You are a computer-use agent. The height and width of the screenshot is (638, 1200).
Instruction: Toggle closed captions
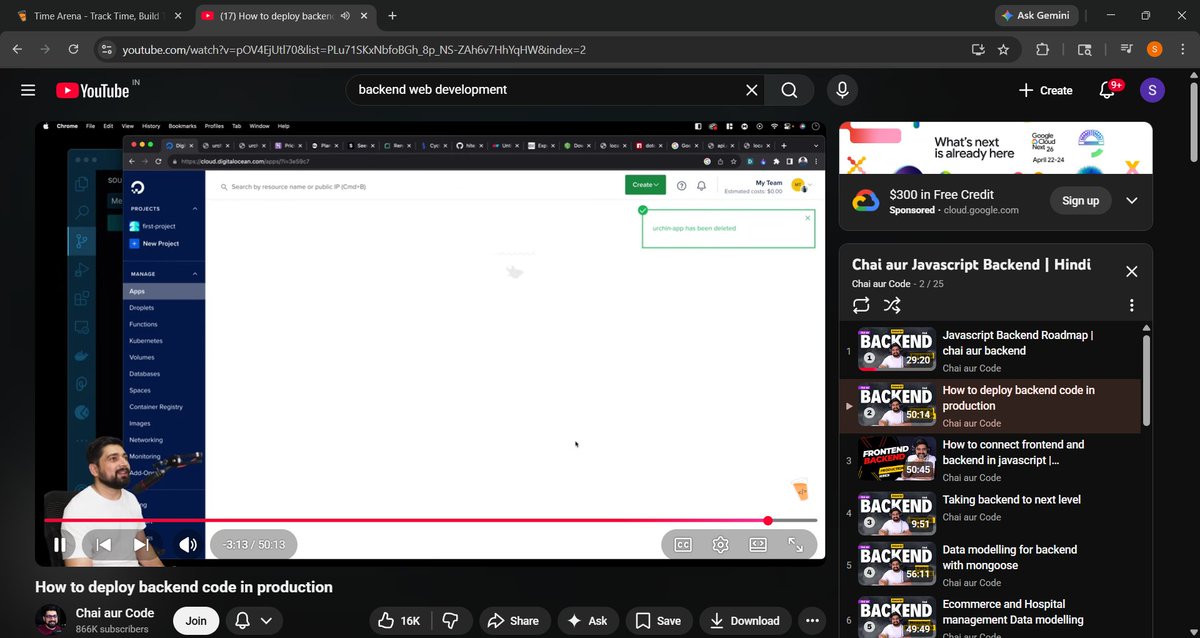tap(683, 545)
